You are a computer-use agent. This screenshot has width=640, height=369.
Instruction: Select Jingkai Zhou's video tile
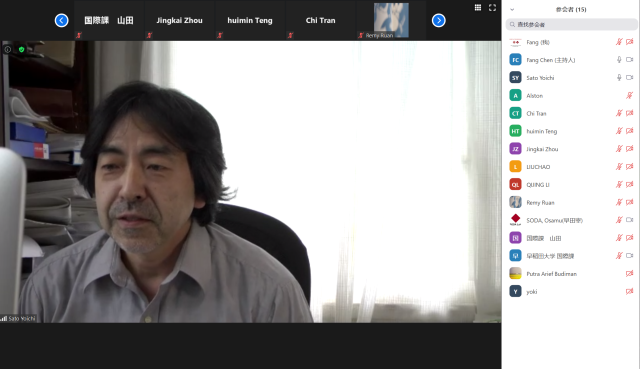click(x=180, y=20)
